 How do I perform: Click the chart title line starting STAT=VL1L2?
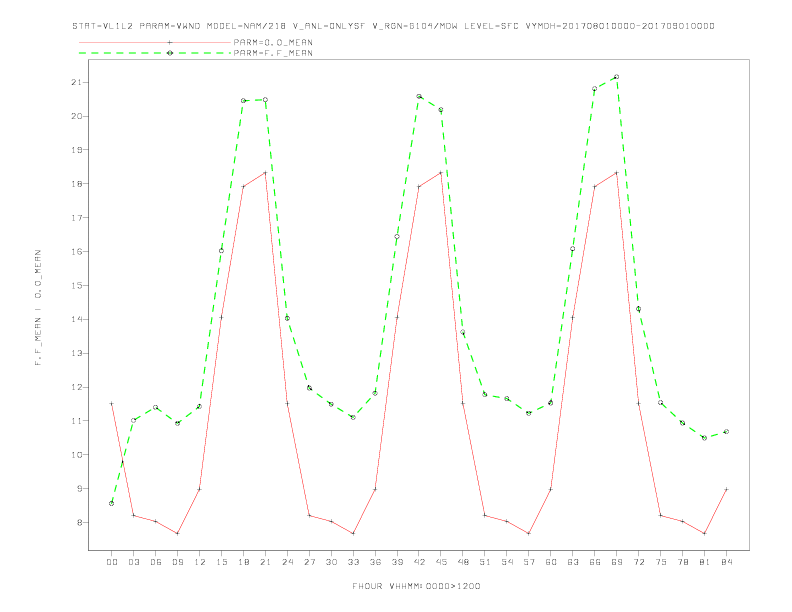(x=393, y=26)
